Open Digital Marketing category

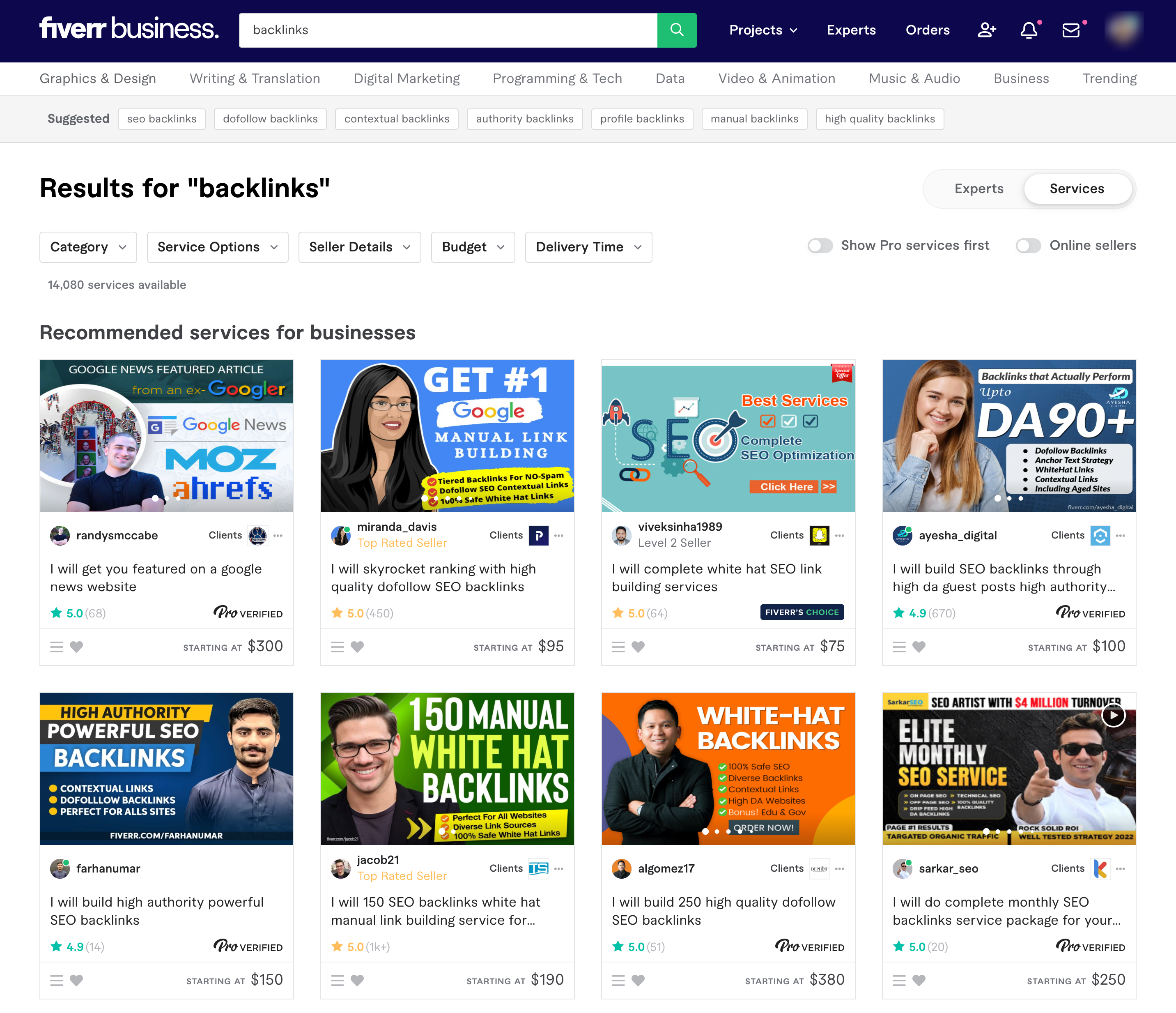click(407, 78)
